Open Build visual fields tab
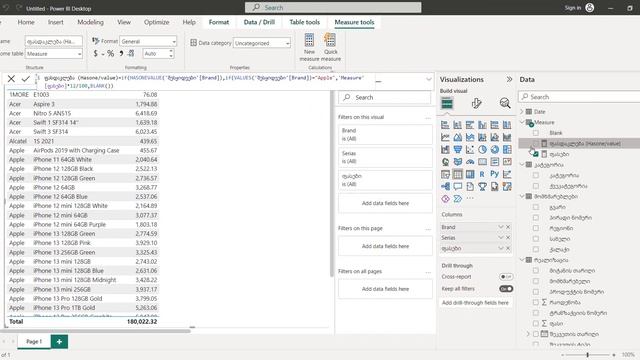 tap(447, 103)
